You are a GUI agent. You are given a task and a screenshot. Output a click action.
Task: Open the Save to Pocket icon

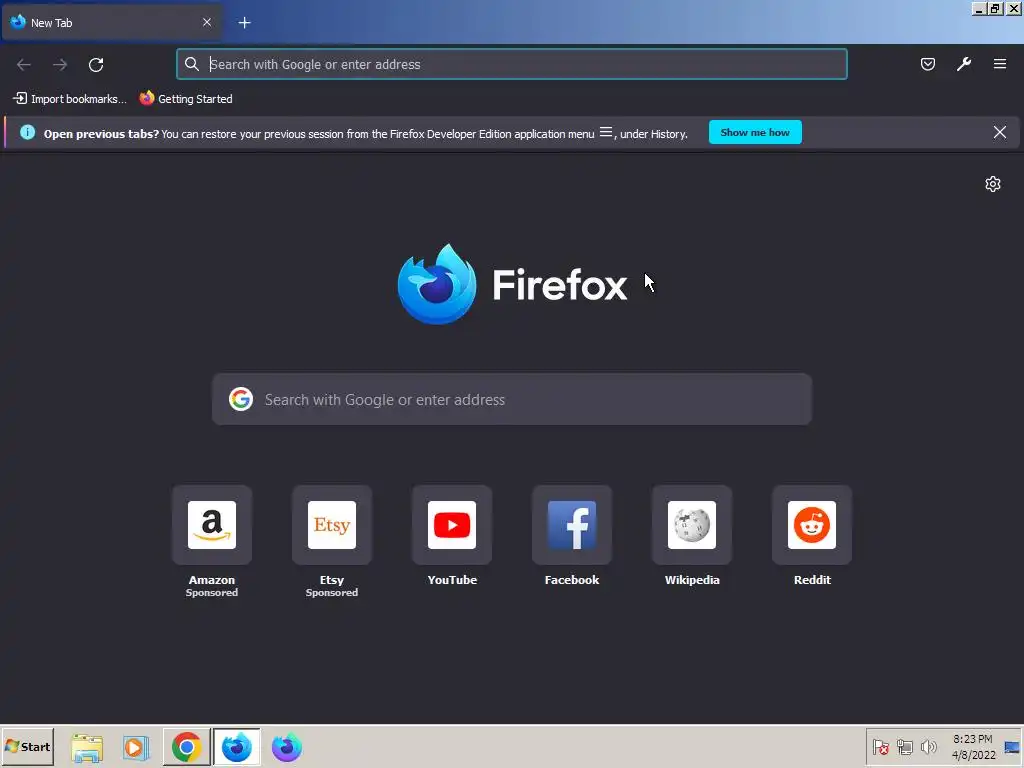[927, 64]
